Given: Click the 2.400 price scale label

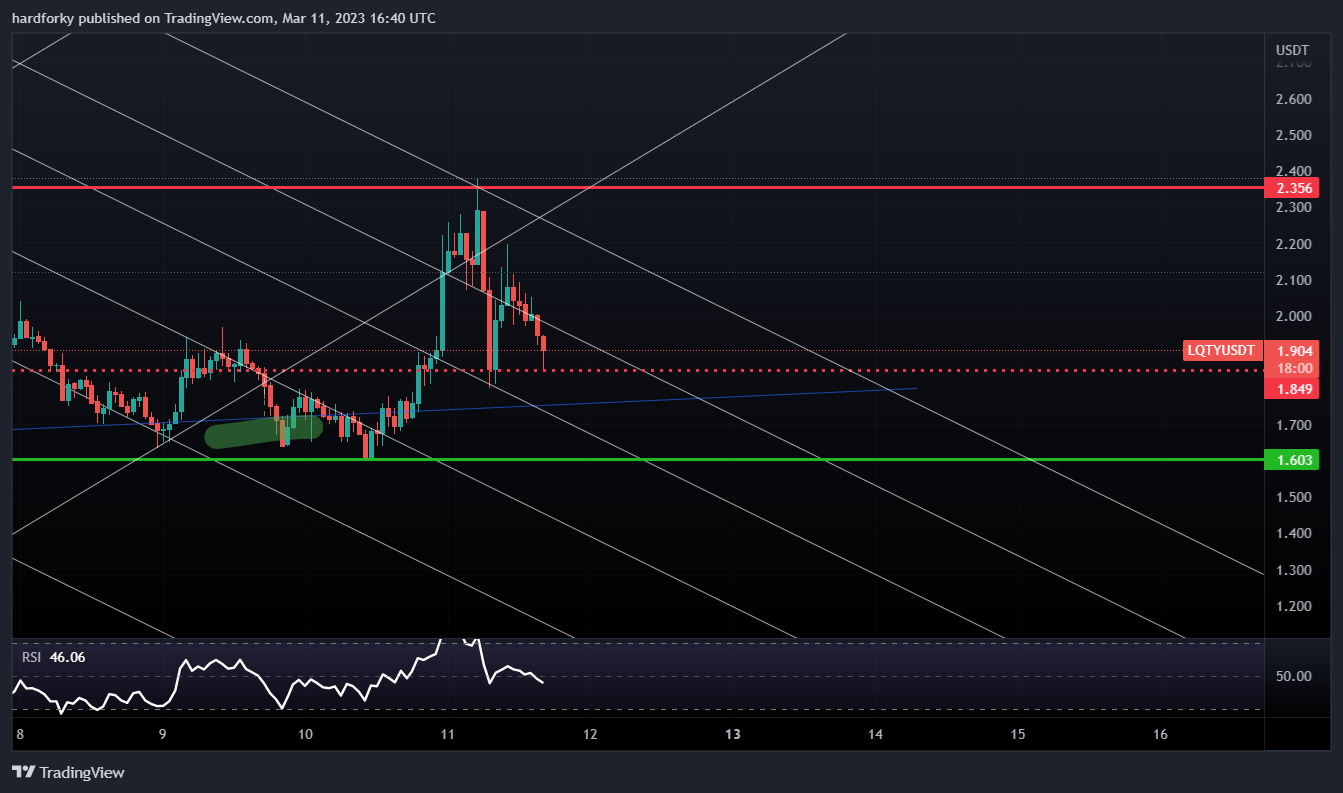Looking at the screenshot, I should point(1294,171).
